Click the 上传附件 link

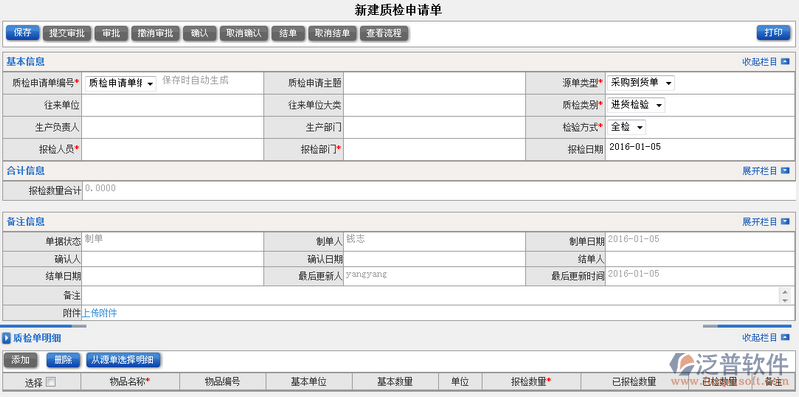point(100,313)
